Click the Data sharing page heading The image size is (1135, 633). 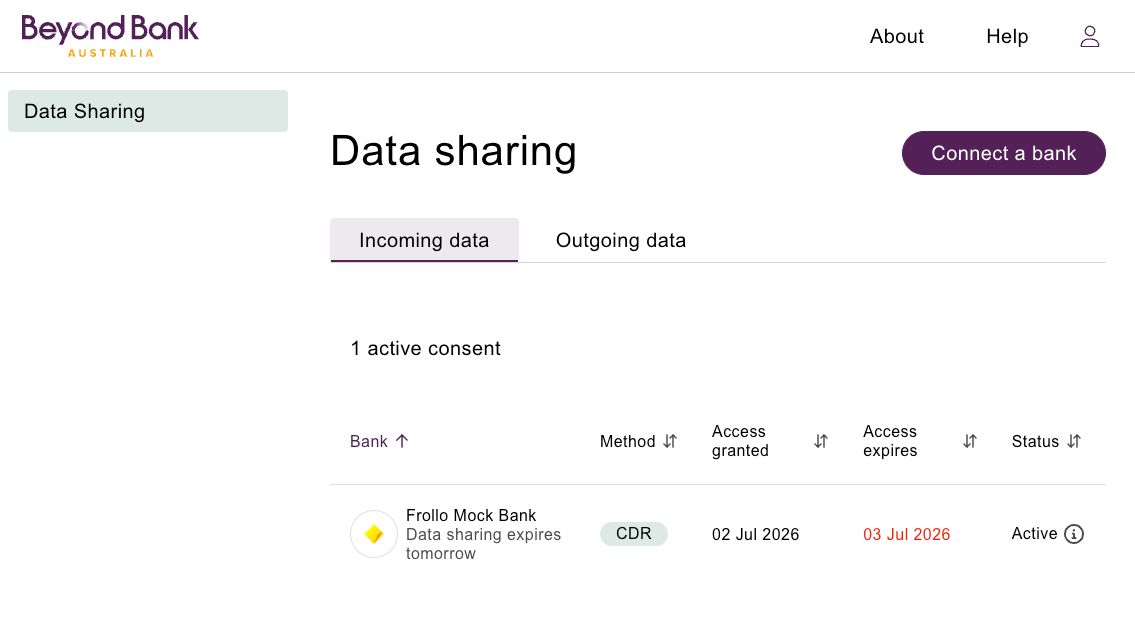[x=453, y=151]
